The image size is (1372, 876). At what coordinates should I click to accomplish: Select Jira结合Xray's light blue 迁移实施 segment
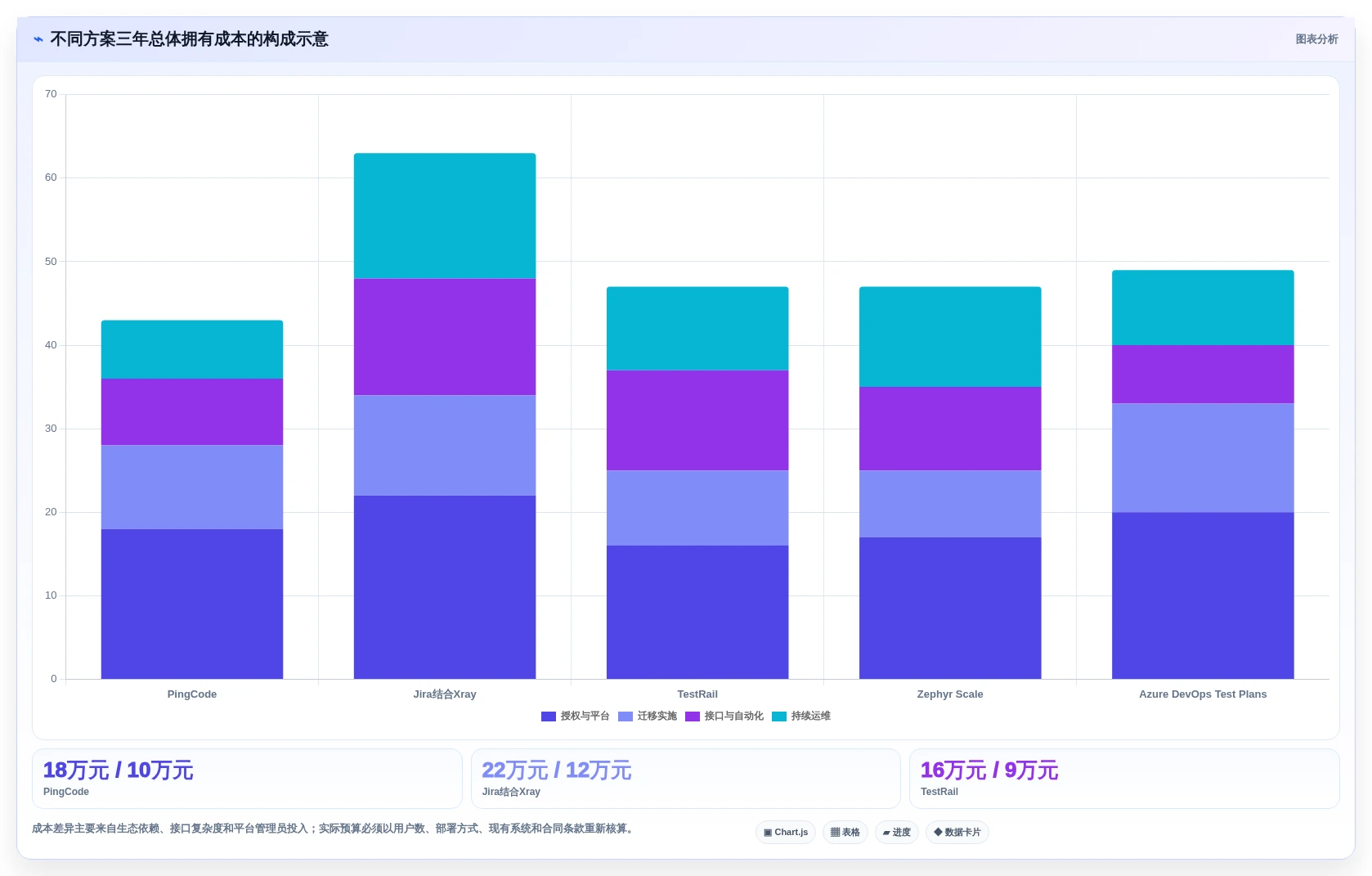coord(445,446)
